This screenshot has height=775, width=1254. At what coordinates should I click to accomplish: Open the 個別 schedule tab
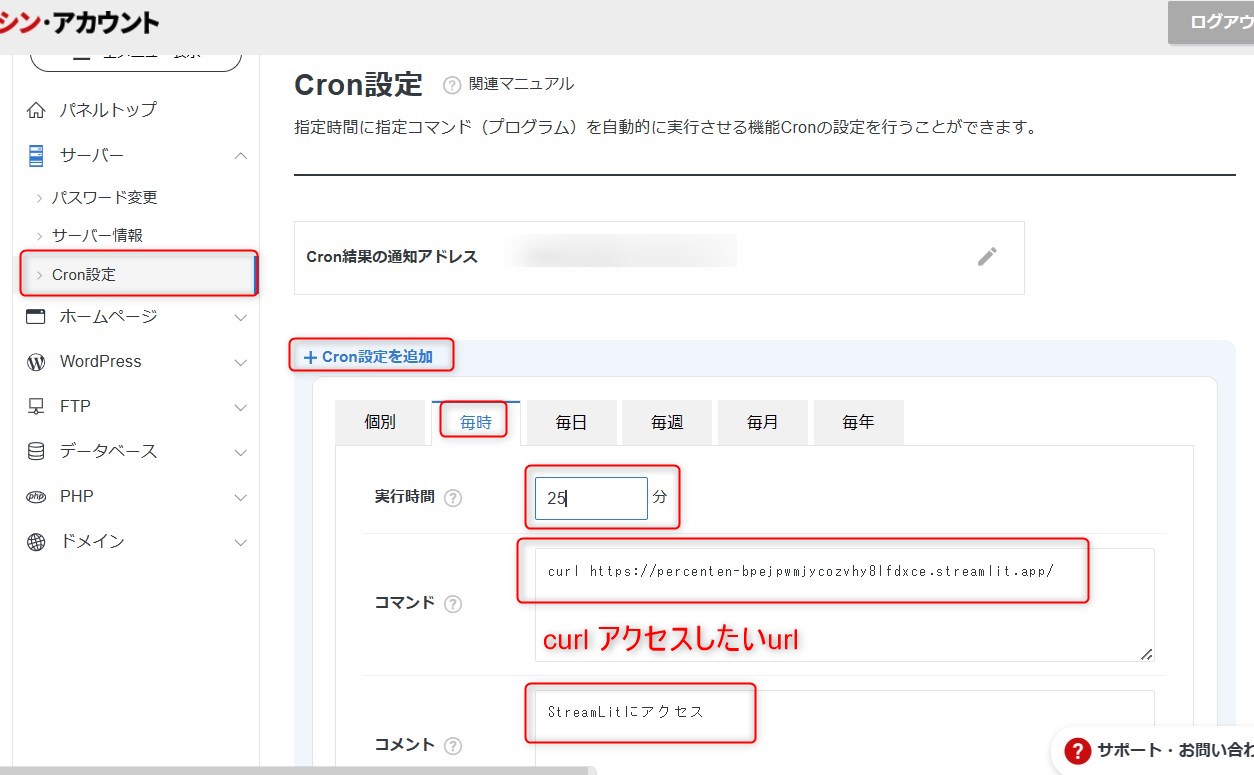click(x=380, y=423)
